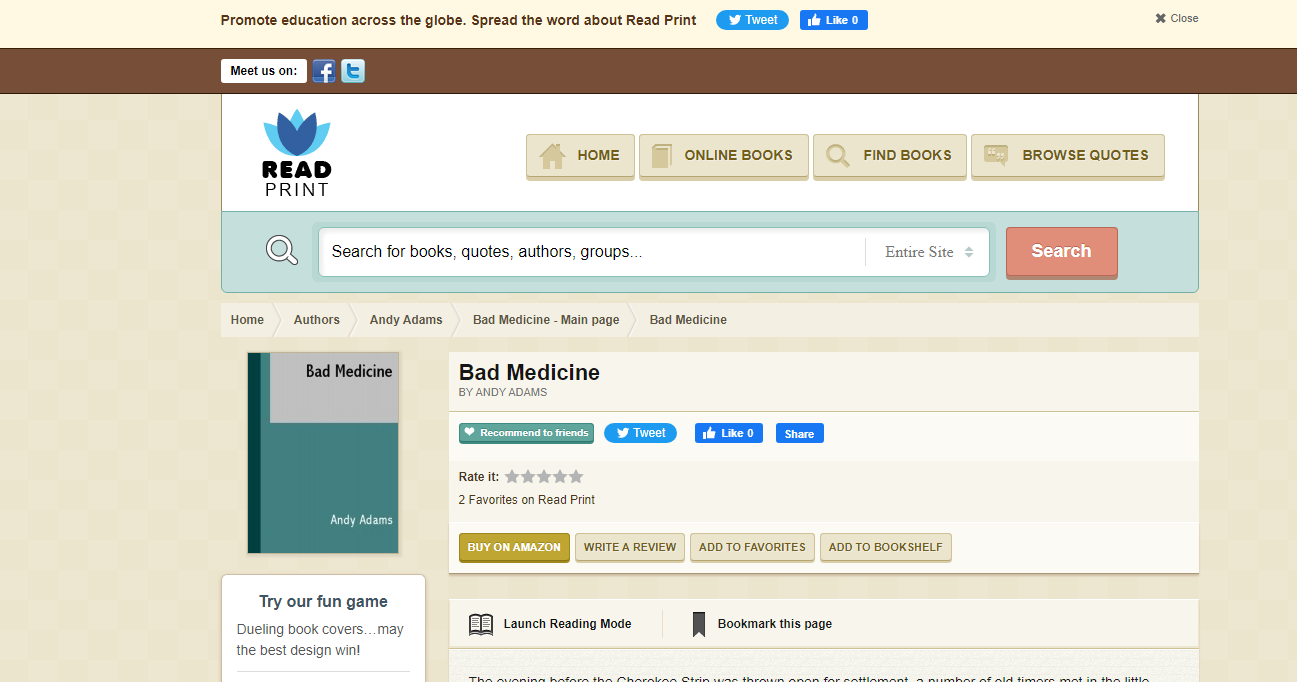Like Read Print in the top banner

coord(833,20)
